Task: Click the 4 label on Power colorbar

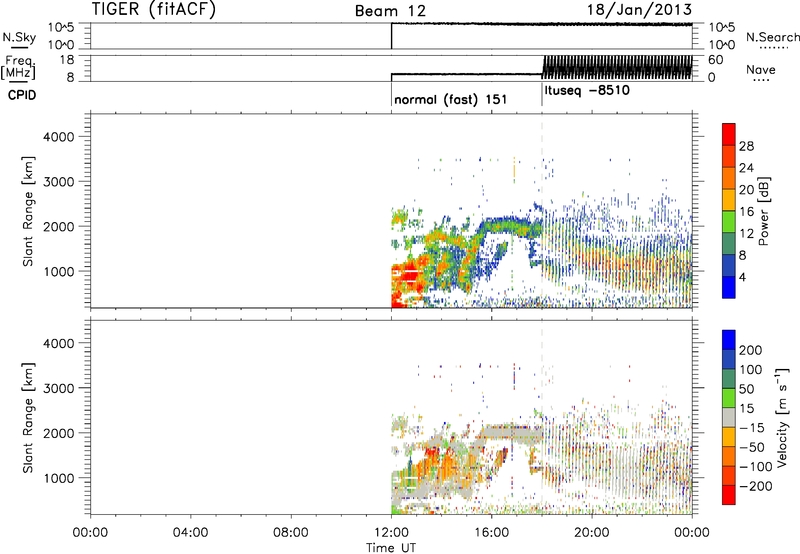Action: point(743,277)
